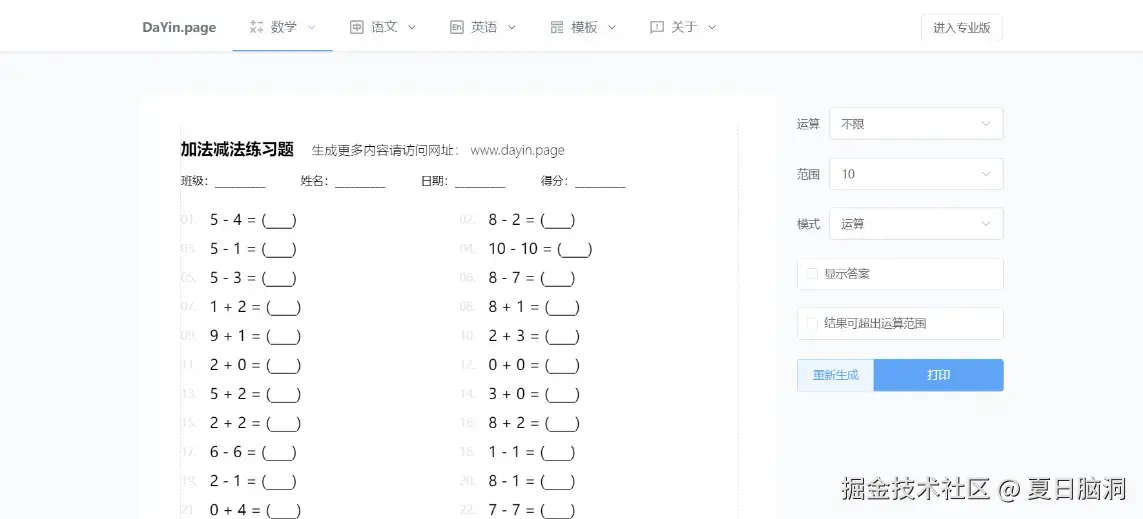The height and width of the screenshot is (519, 1143).
Task: Click problem 04: 10 - 10
Action: tap(540, 249)
